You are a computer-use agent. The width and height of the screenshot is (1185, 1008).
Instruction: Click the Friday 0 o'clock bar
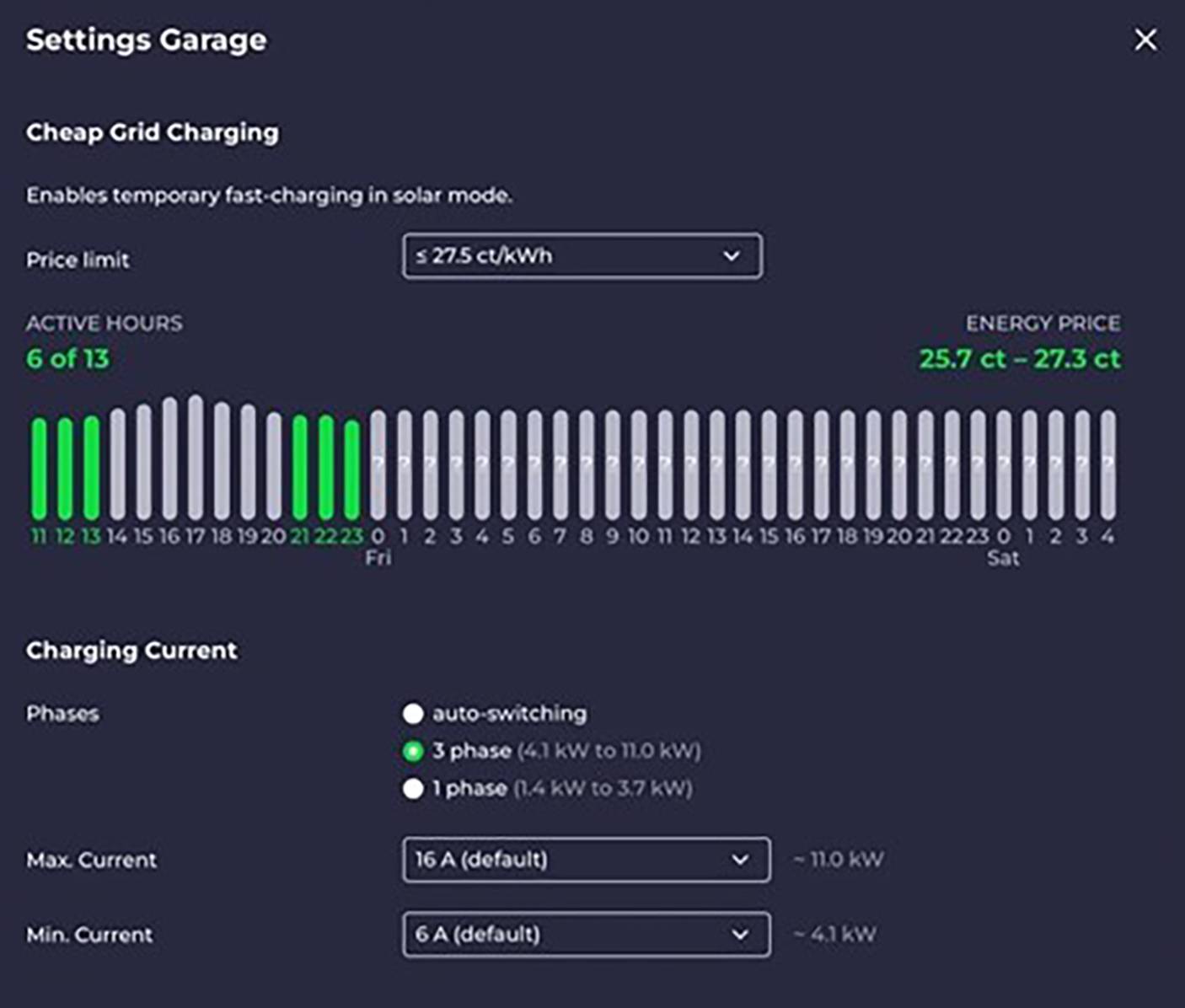click(x=378, y=464)
